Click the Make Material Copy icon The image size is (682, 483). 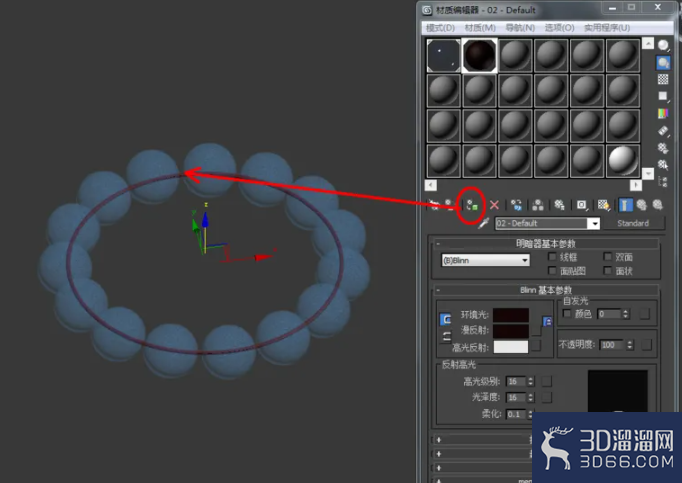[516, 205]
